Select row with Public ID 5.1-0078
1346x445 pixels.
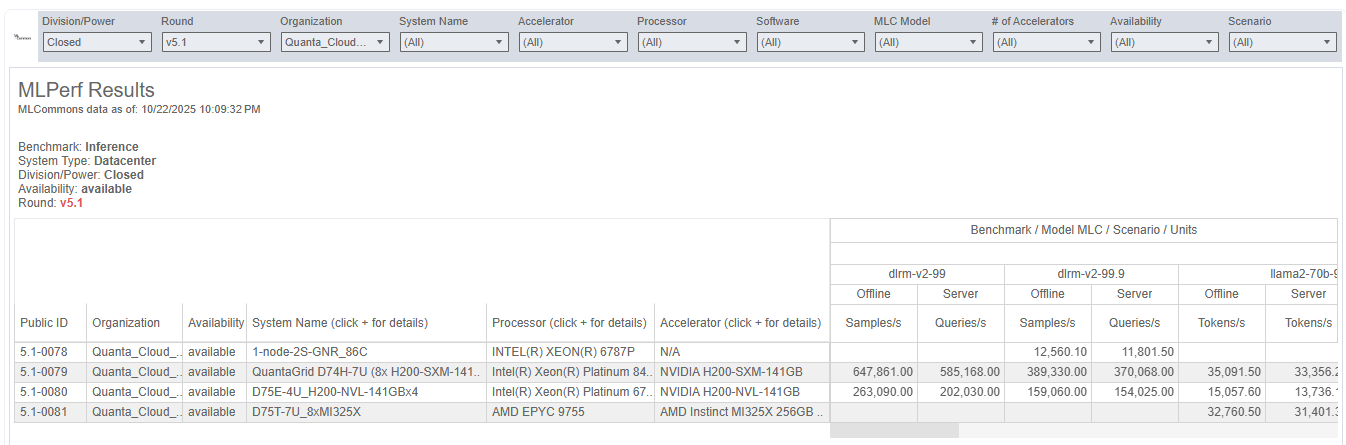(44, 352)
